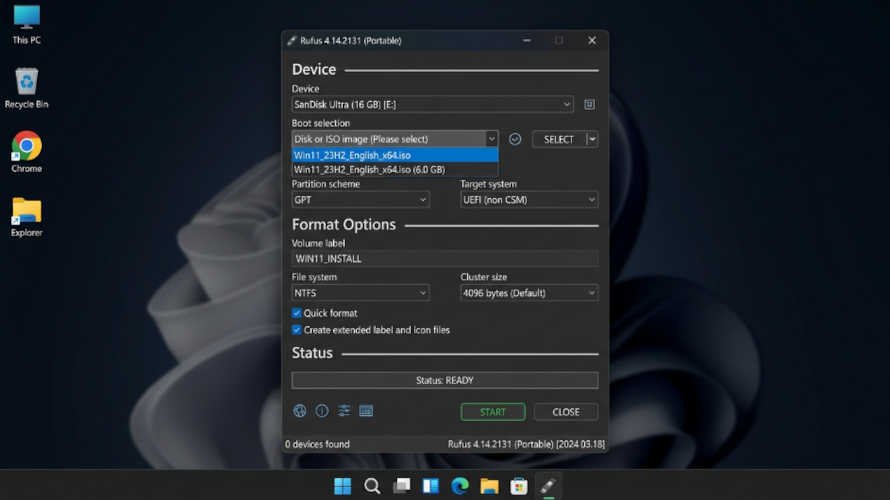Click the save device image icon
Viewport: 890px width, 500px height.
589,104
